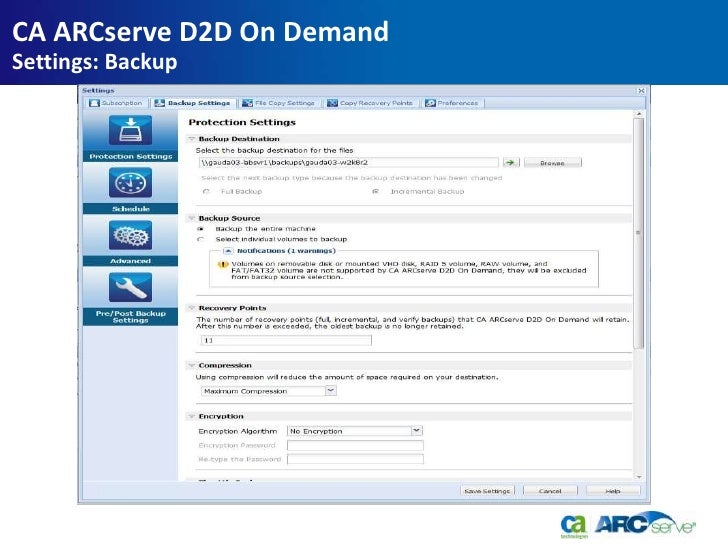Click the Save Settings button
The image size is (728, 546).
coord(487,491)
